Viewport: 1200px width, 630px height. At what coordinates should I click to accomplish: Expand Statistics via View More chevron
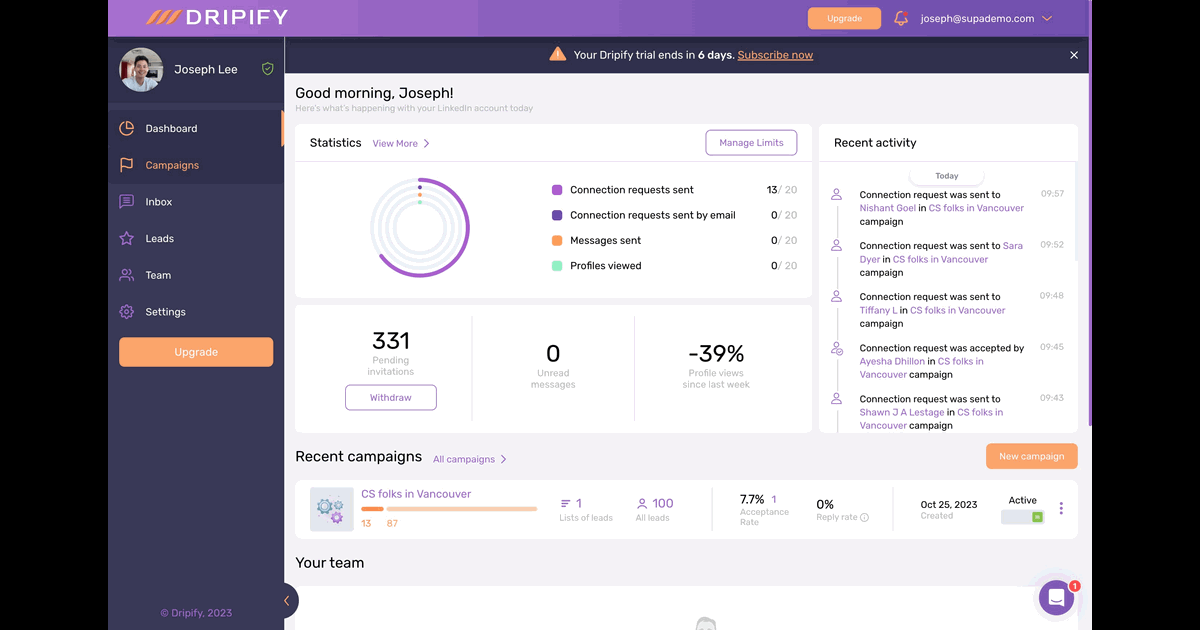click(427, 143)
